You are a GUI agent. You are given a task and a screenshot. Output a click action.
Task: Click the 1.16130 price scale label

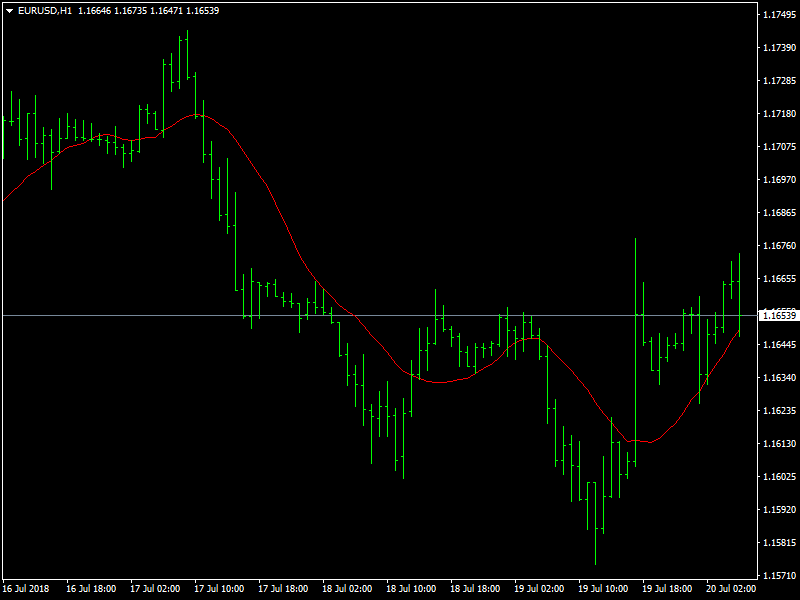point(779,444)
